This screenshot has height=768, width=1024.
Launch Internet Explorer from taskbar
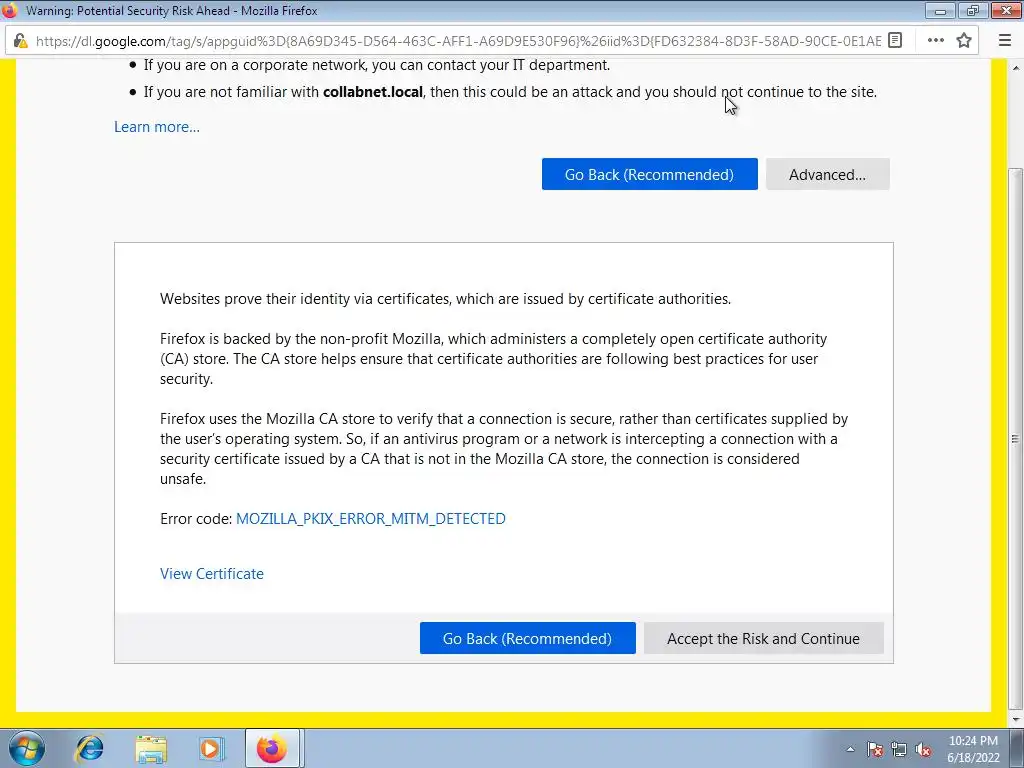point(89,748)
